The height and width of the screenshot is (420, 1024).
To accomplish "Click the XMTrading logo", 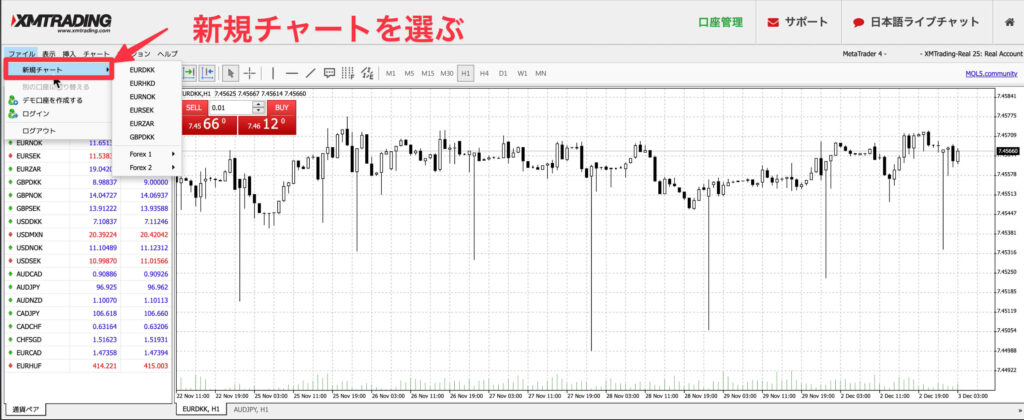I will [x=59, y=22].
